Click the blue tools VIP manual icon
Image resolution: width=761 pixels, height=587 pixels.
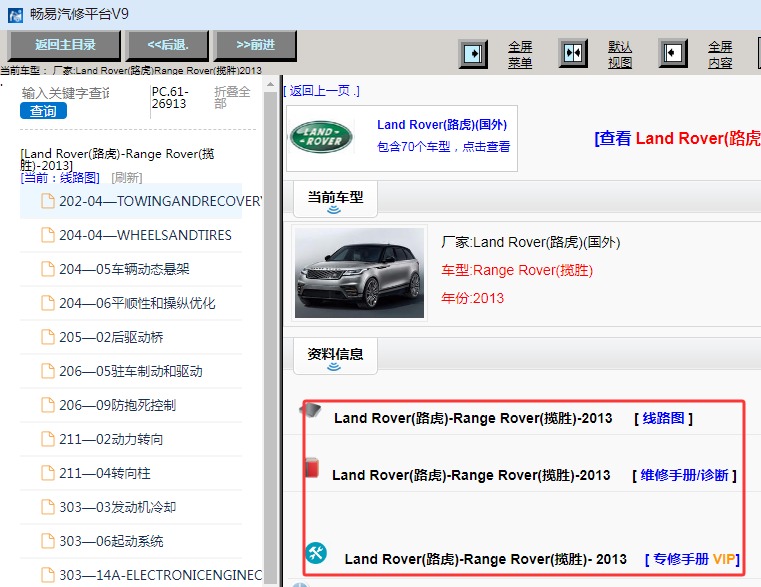click(x=316, y=553)
